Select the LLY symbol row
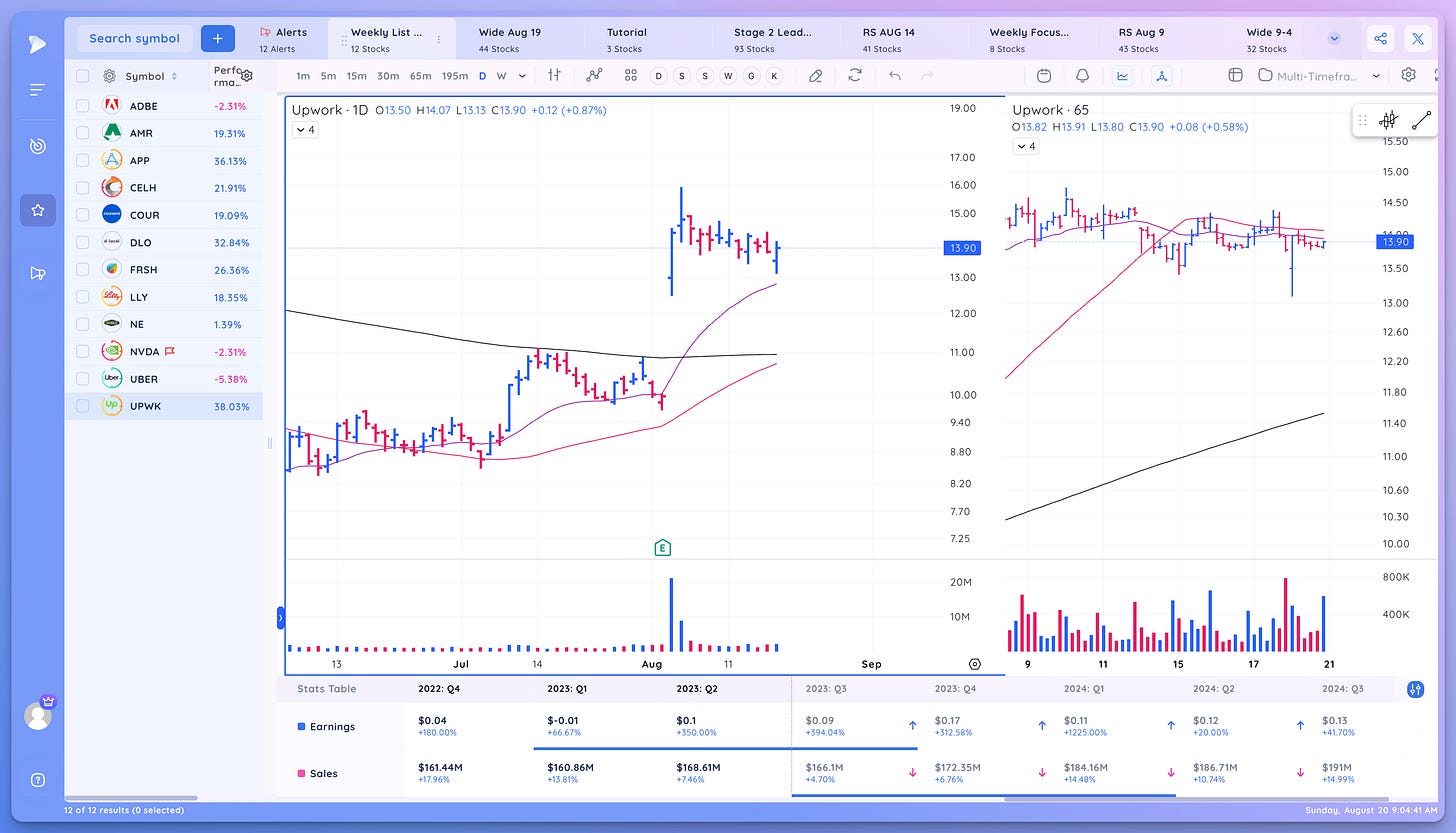Viewport: 1456px width, 833px height. 164,297
